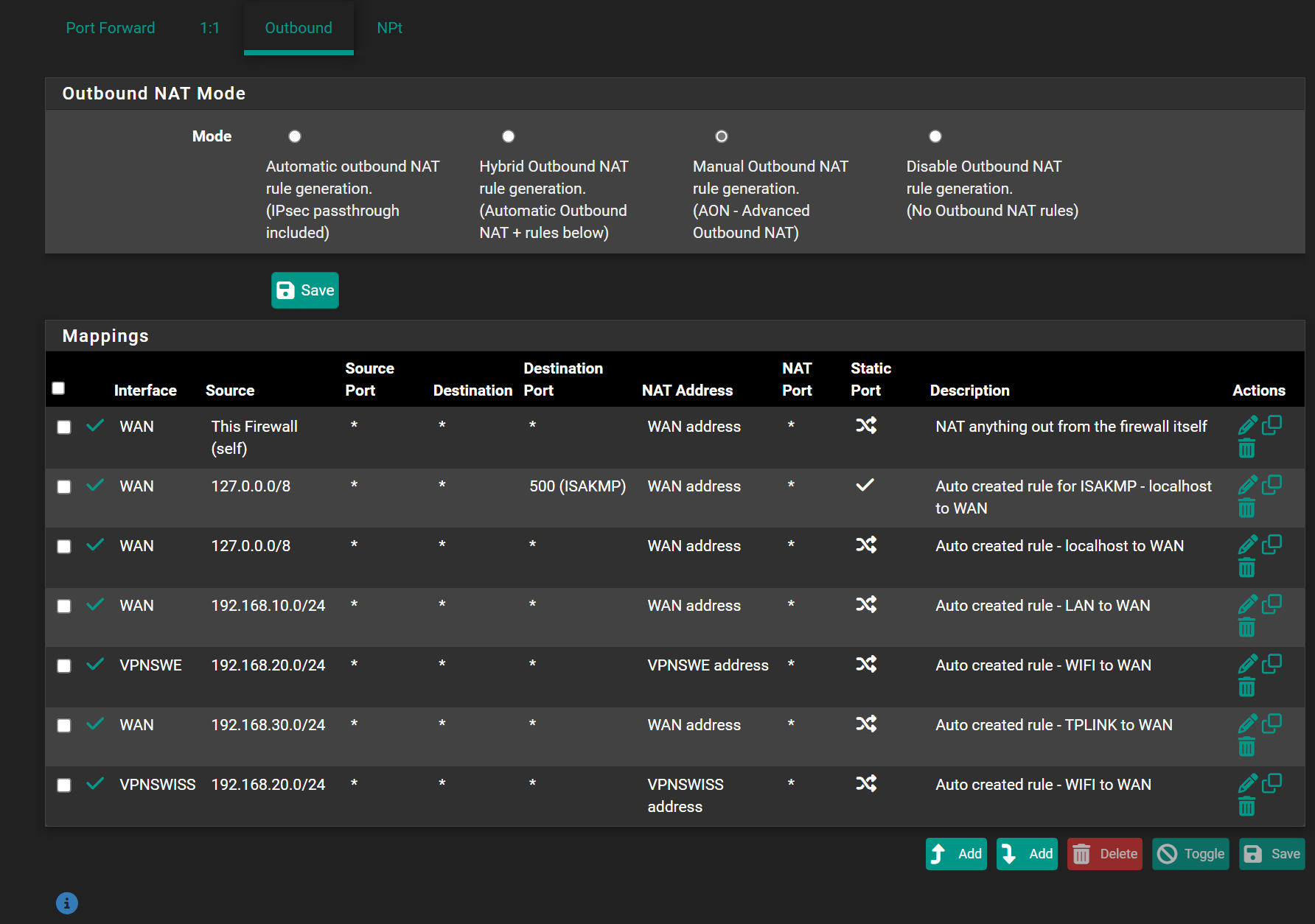Click the blue info icon at the bottom
Screen dimensions: 1315x924
coord(67,903)
